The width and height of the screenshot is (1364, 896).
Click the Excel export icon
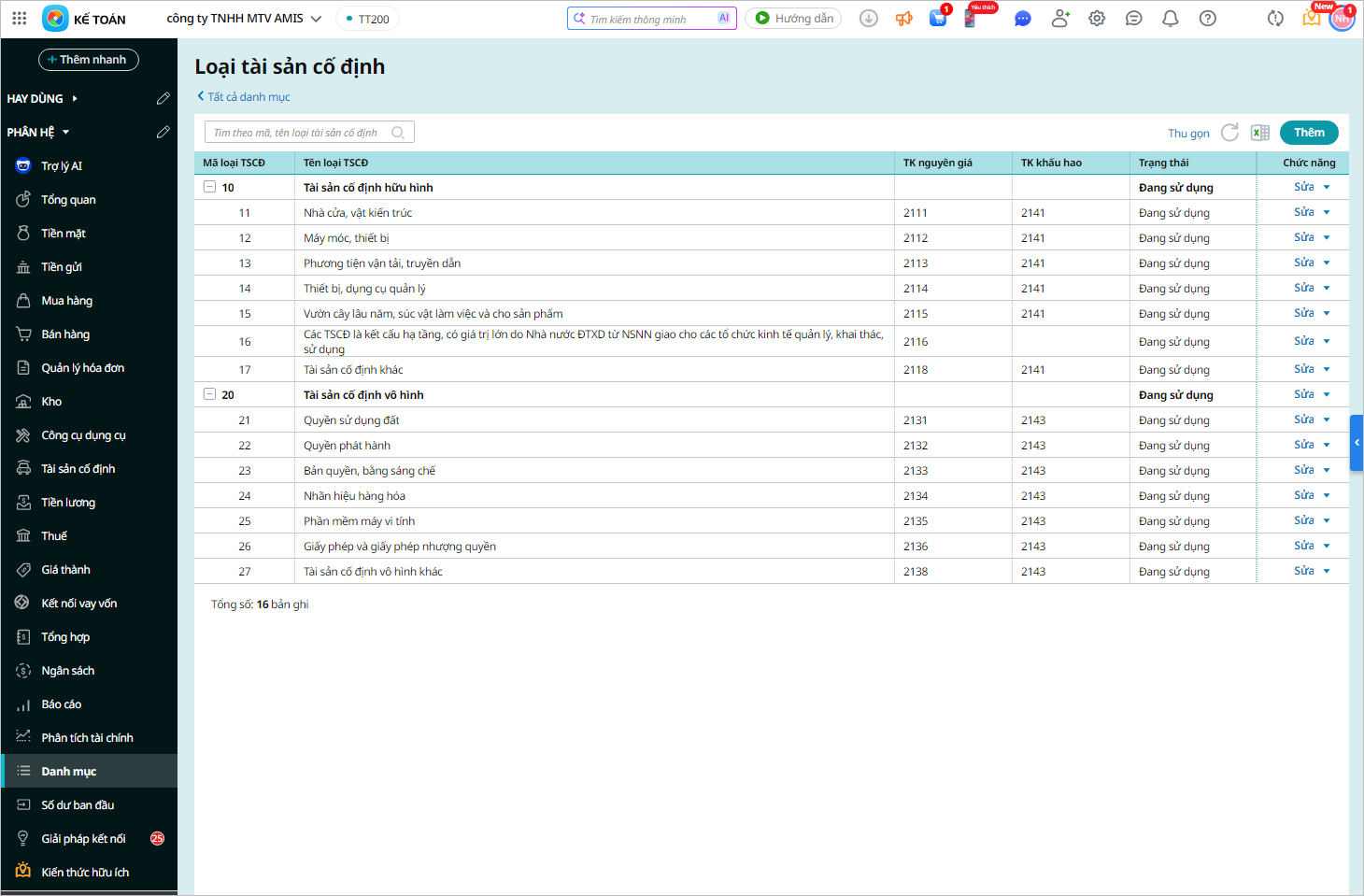point(1260,133)
